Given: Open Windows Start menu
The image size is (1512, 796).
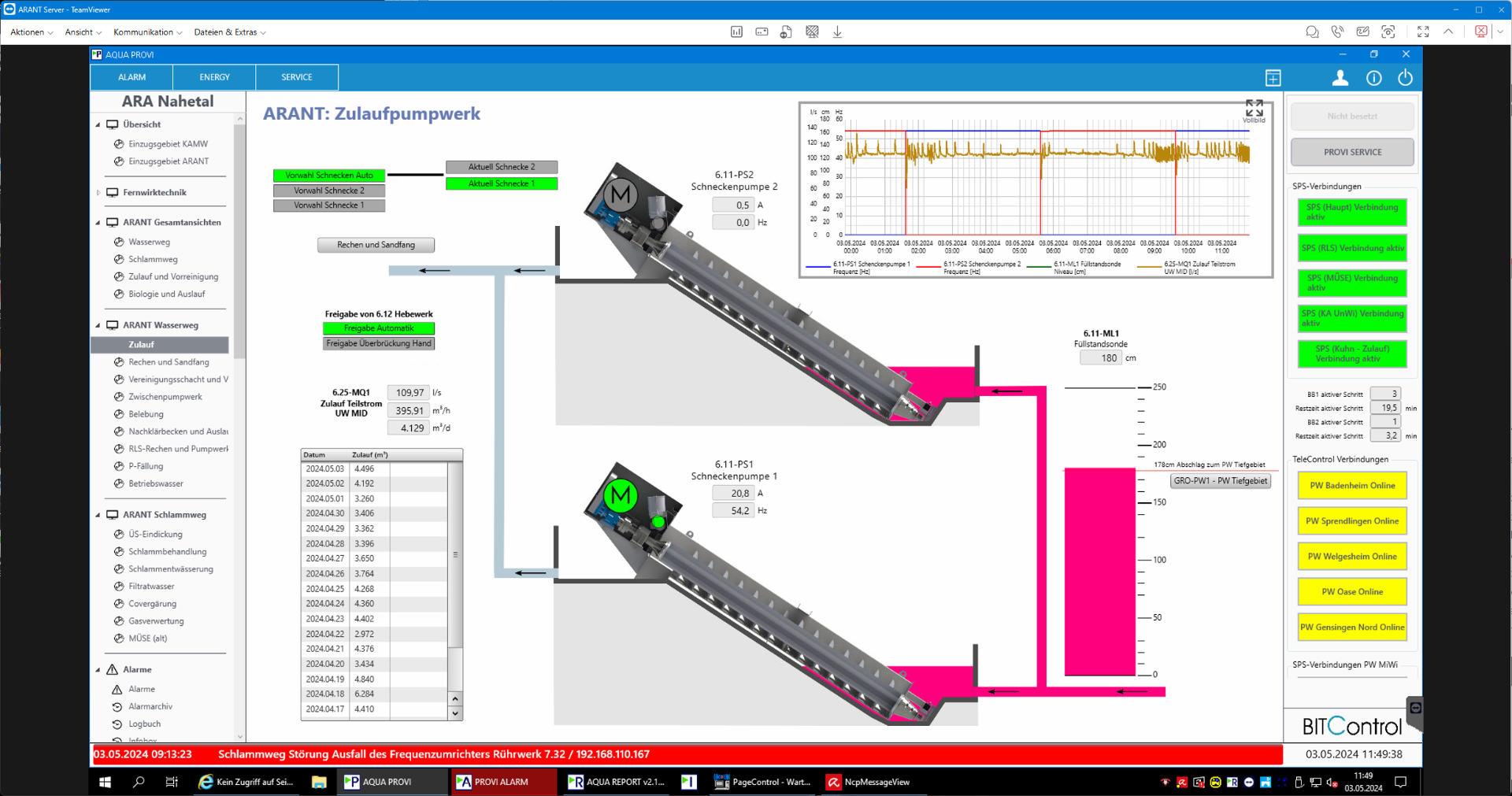Looking at the screenshot, I should [x=105, y=782].
